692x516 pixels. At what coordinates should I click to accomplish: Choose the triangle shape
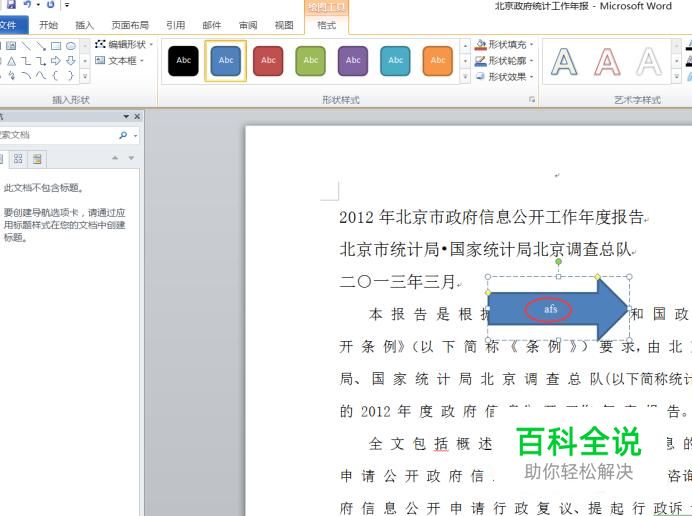coord(11,60)
